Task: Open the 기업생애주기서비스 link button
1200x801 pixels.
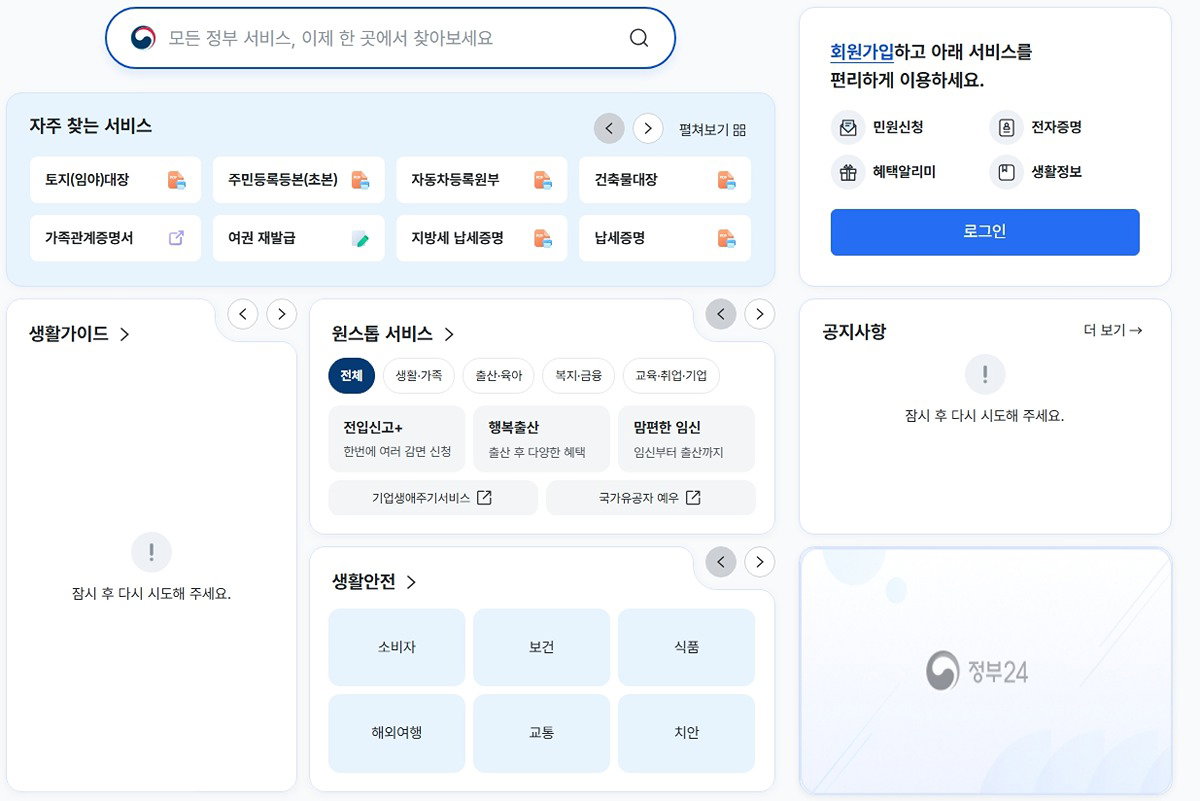Action: (433, 498)
